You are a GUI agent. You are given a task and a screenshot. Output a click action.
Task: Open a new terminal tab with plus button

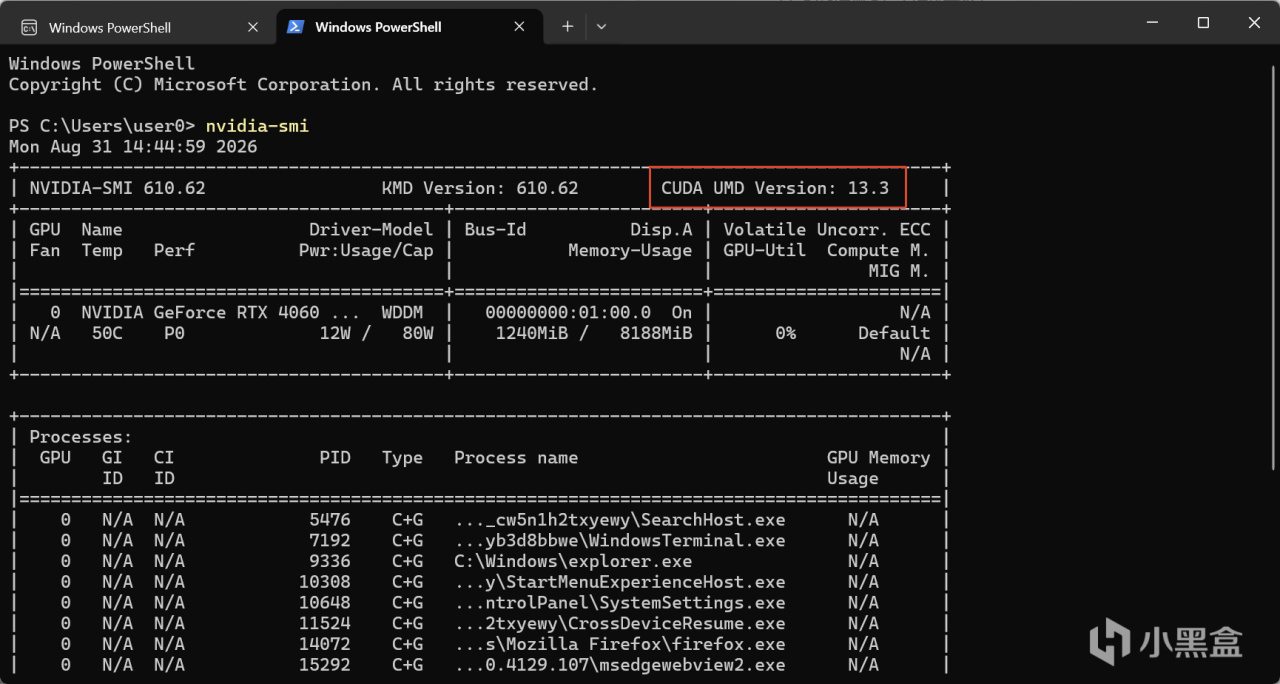coord(567,27)
